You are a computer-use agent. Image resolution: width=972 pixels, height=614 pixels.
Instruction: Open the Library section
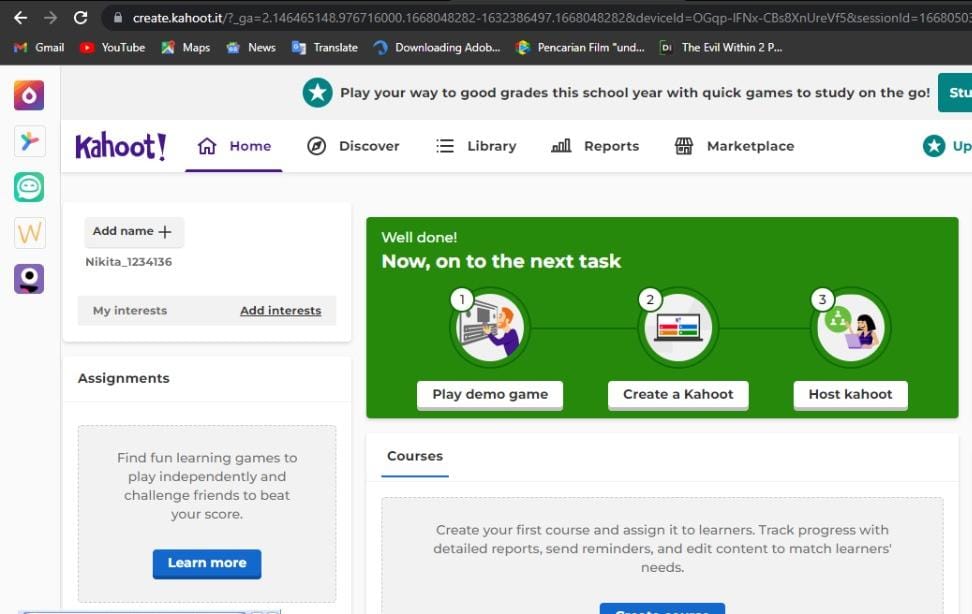click(x=476, y=146)
